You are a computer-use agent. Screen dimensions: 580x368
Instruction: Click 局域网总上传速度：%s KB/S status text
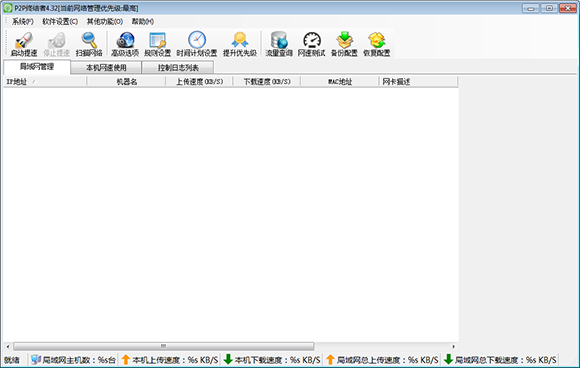click(388, 360)
